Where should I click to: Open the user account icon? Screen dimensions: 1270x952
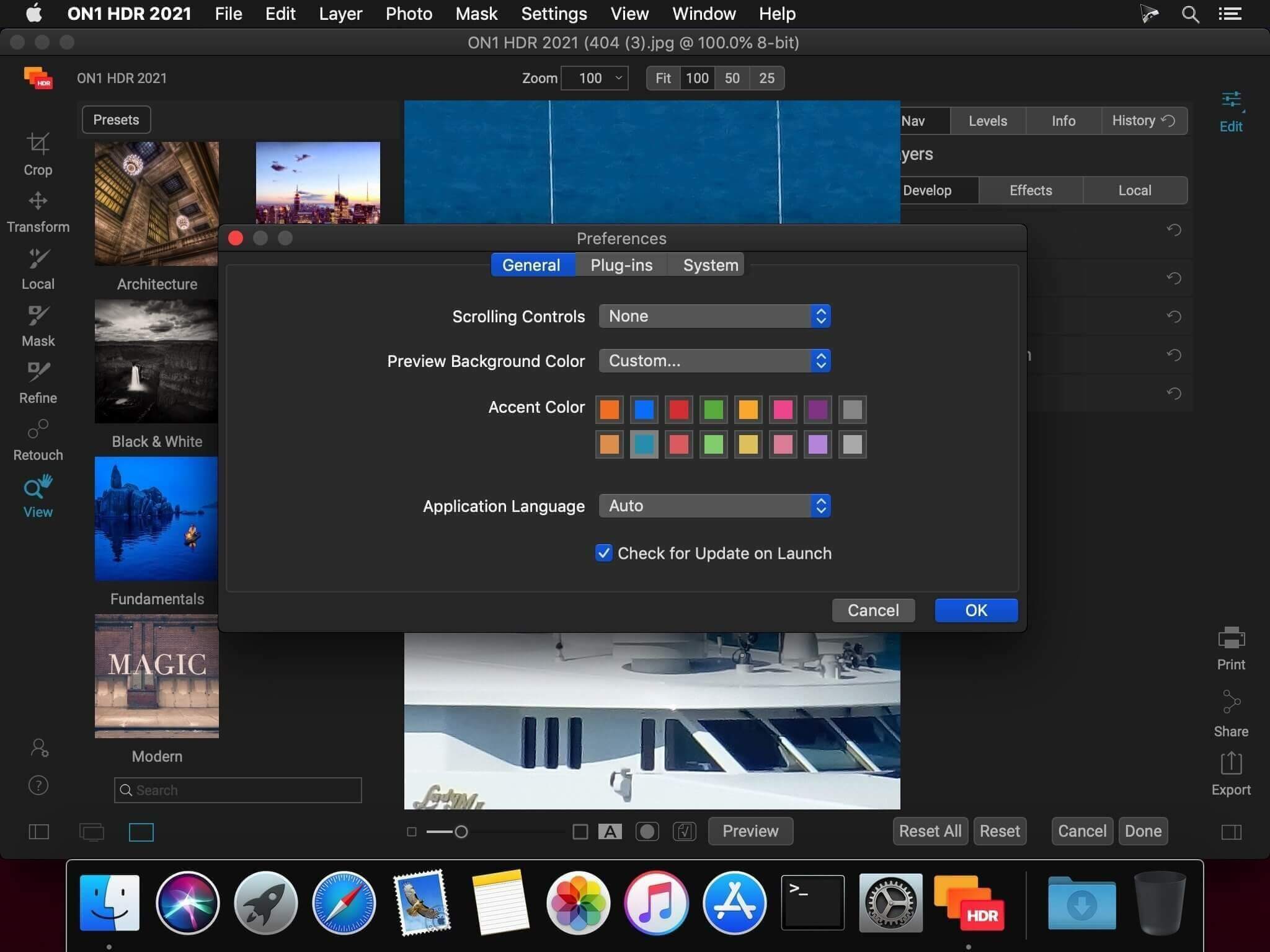(x=39, y=748)
